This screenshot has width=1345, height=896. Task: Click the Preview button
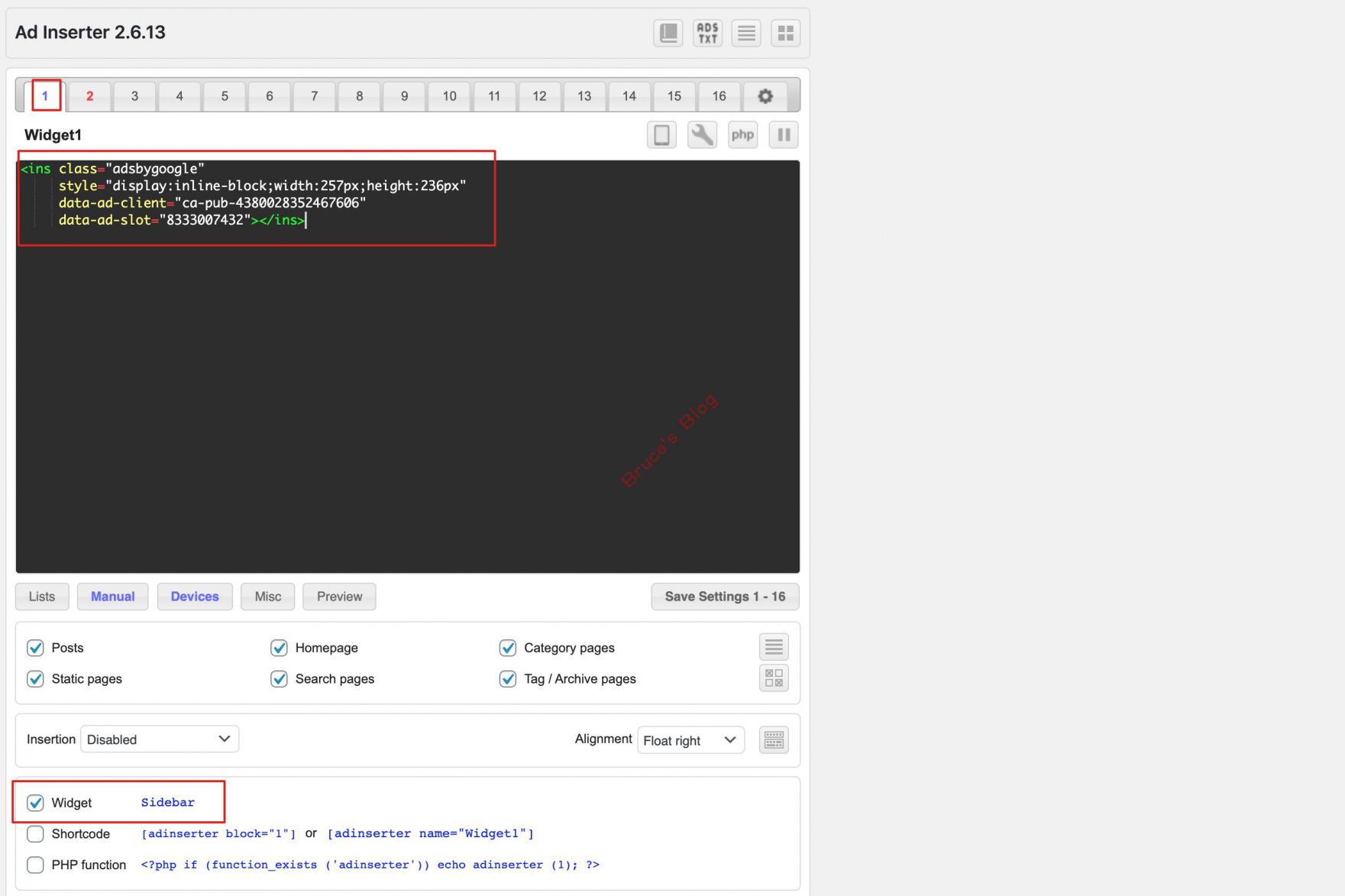point(339,597)
